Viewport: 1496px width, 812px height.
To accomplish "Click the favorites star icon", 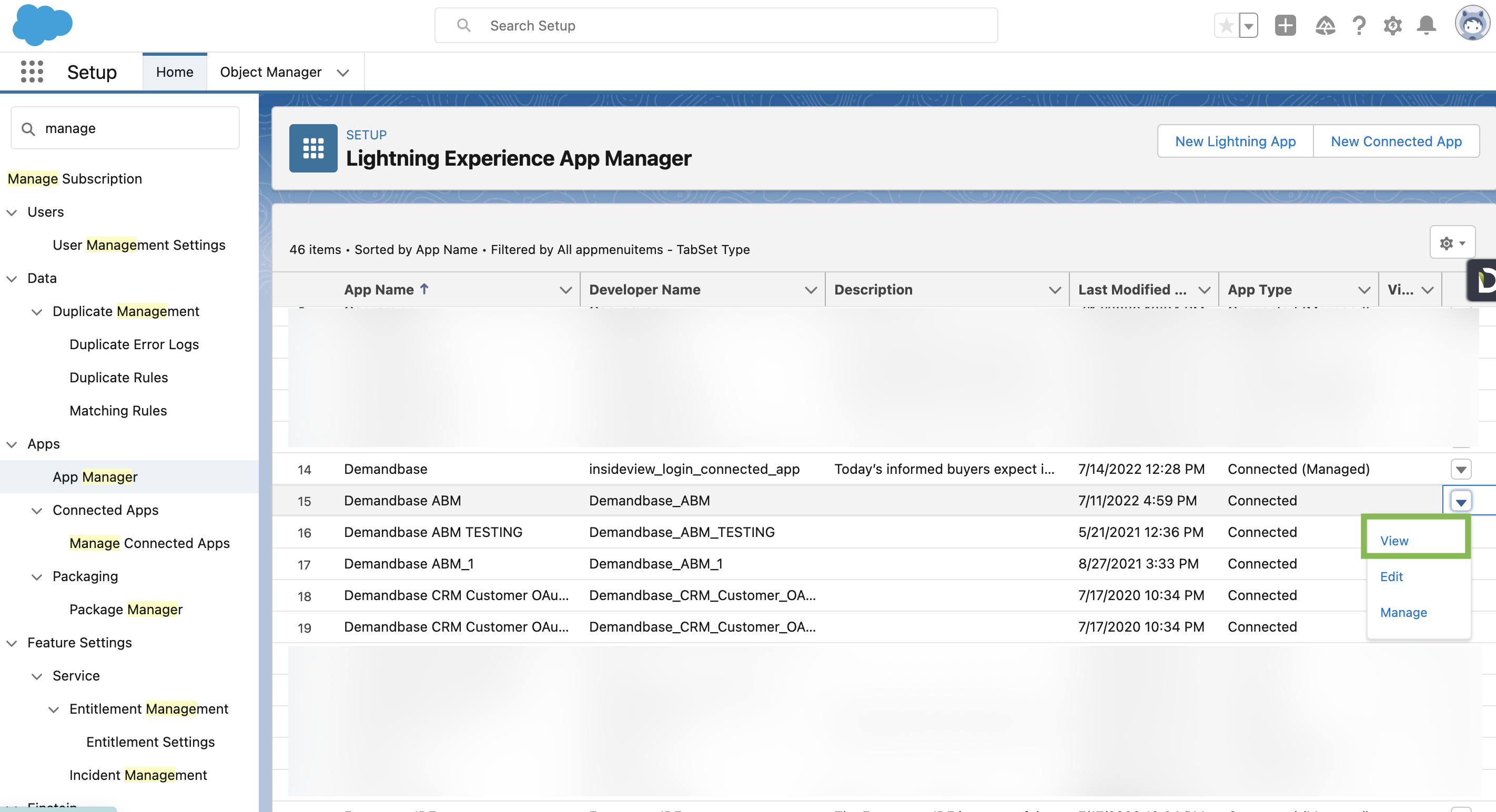I will pyautogui.click(x=1226, y=26).
